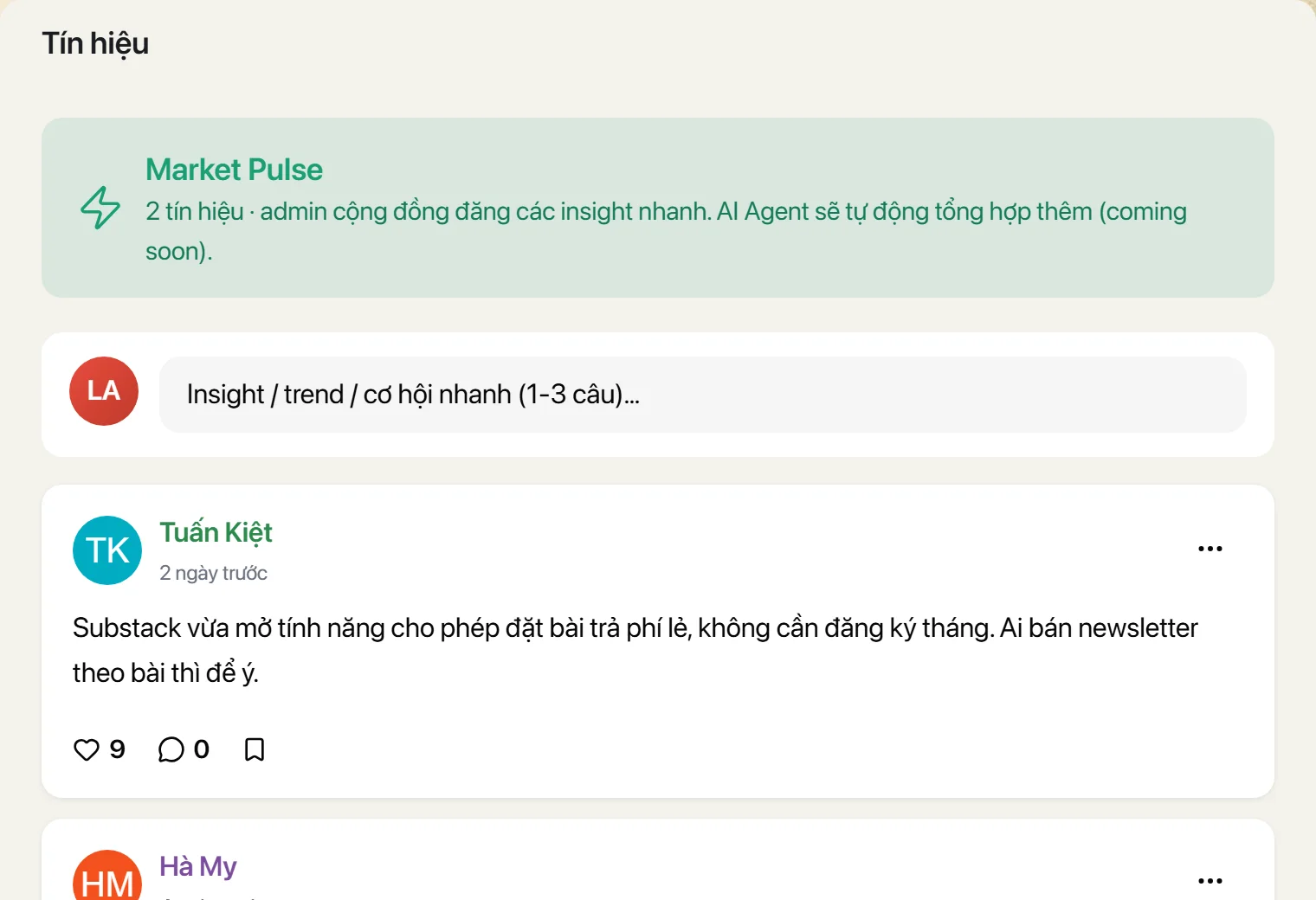Click the LA user avatar
This screenshot has height=900, width=1316.
point(104,391)
